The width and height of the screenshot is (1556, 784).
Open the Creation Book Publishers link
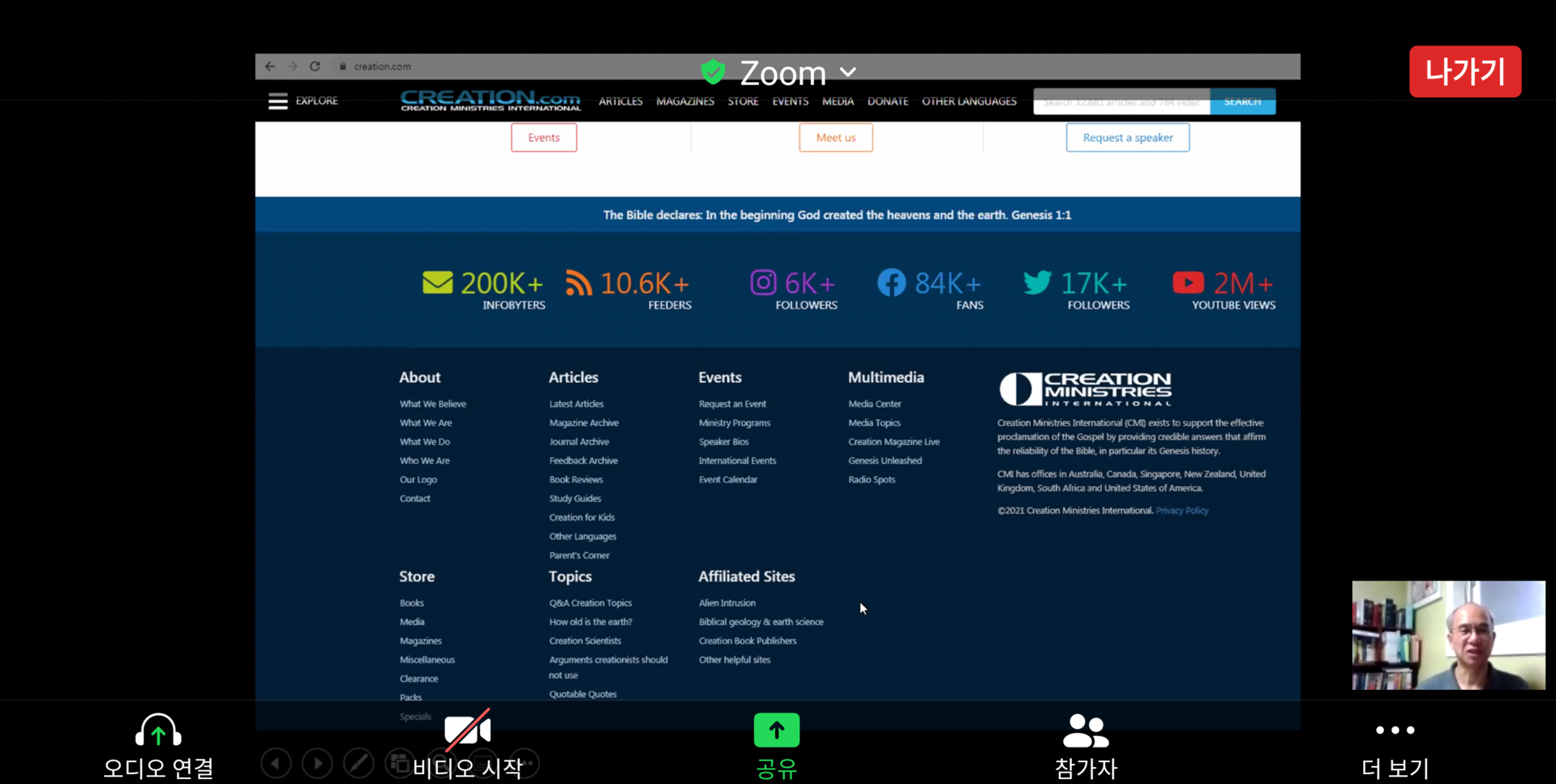coord(748,641)
